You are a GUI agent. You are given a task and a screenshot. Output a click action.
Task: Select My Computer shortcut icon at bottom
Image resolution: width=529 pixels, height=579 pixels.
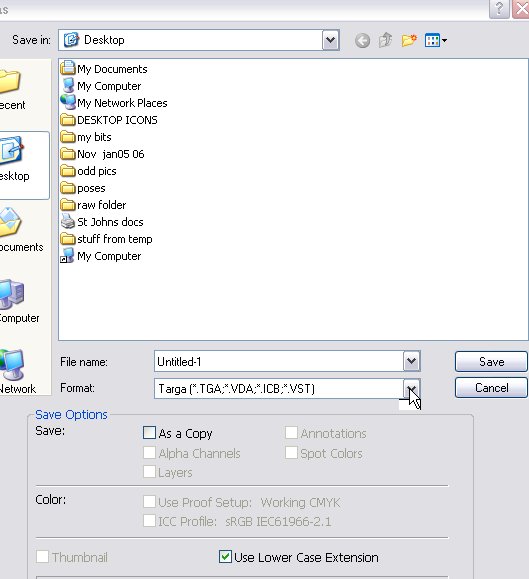tap(68, 256)
